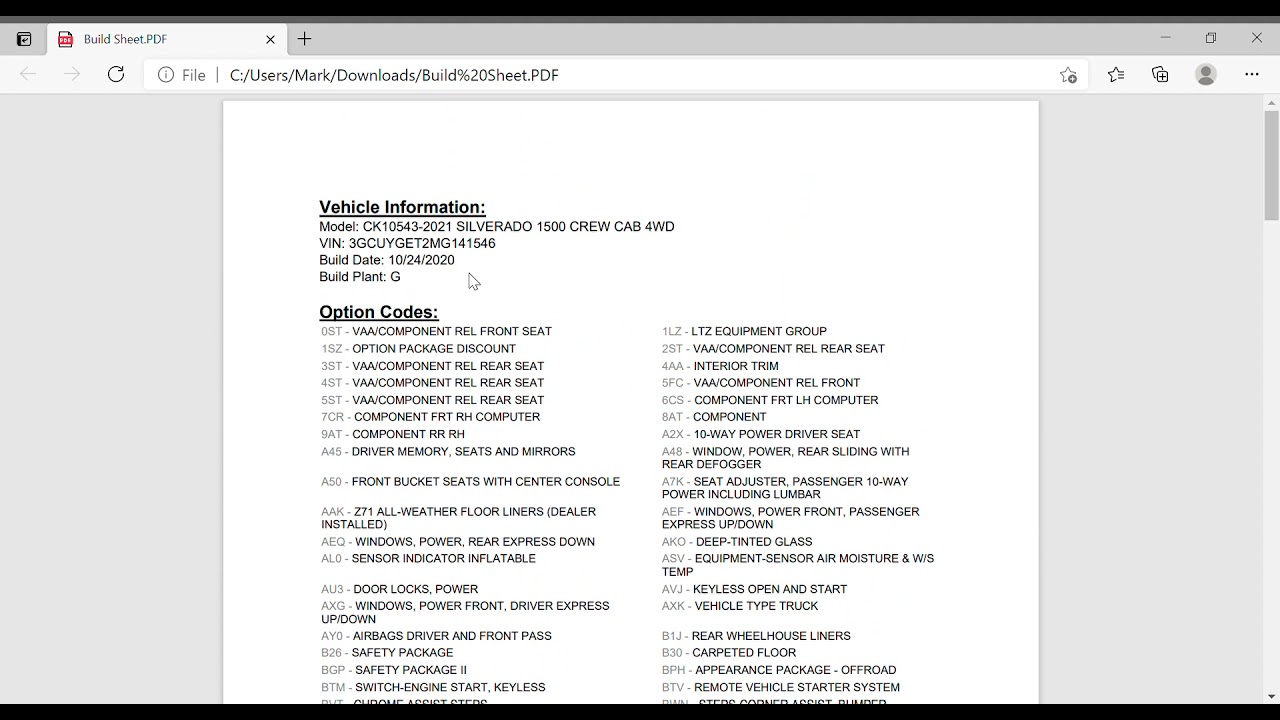Click AY0 AIRBAGS DRIVER AND FRONT PASS
1280x720 pixels.
click(436, 636)
